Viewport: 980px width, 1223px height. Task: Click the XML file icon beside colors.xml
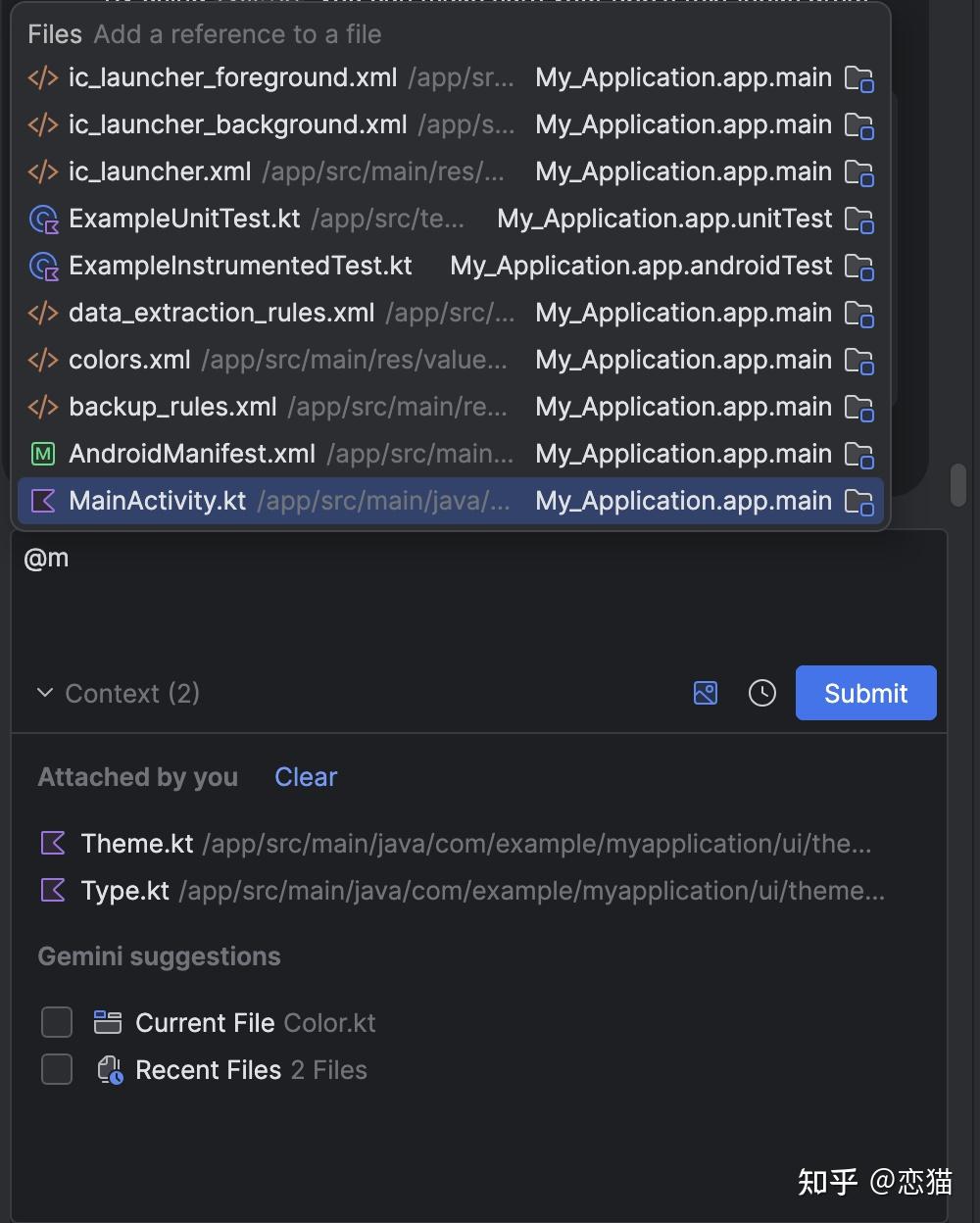coord(42,360)
